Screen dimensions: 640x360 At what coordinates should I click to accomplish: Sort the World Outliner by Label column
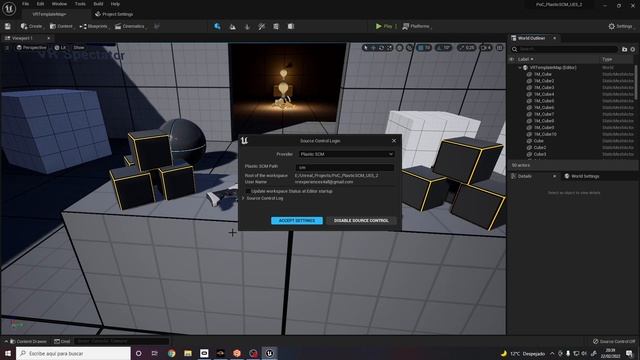click(x=525, y=59)
